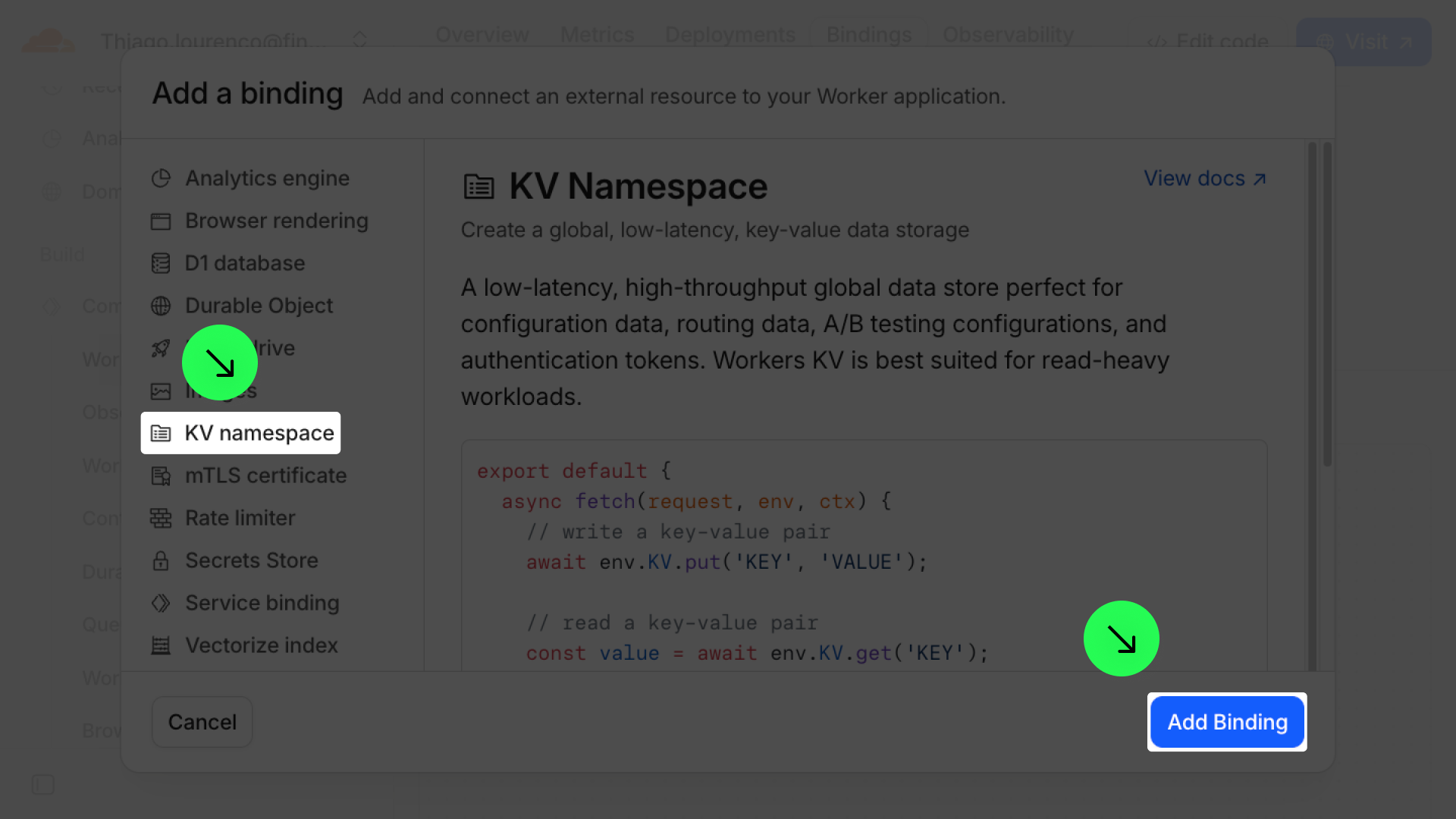Select KV namespace list item

point(240,433)
